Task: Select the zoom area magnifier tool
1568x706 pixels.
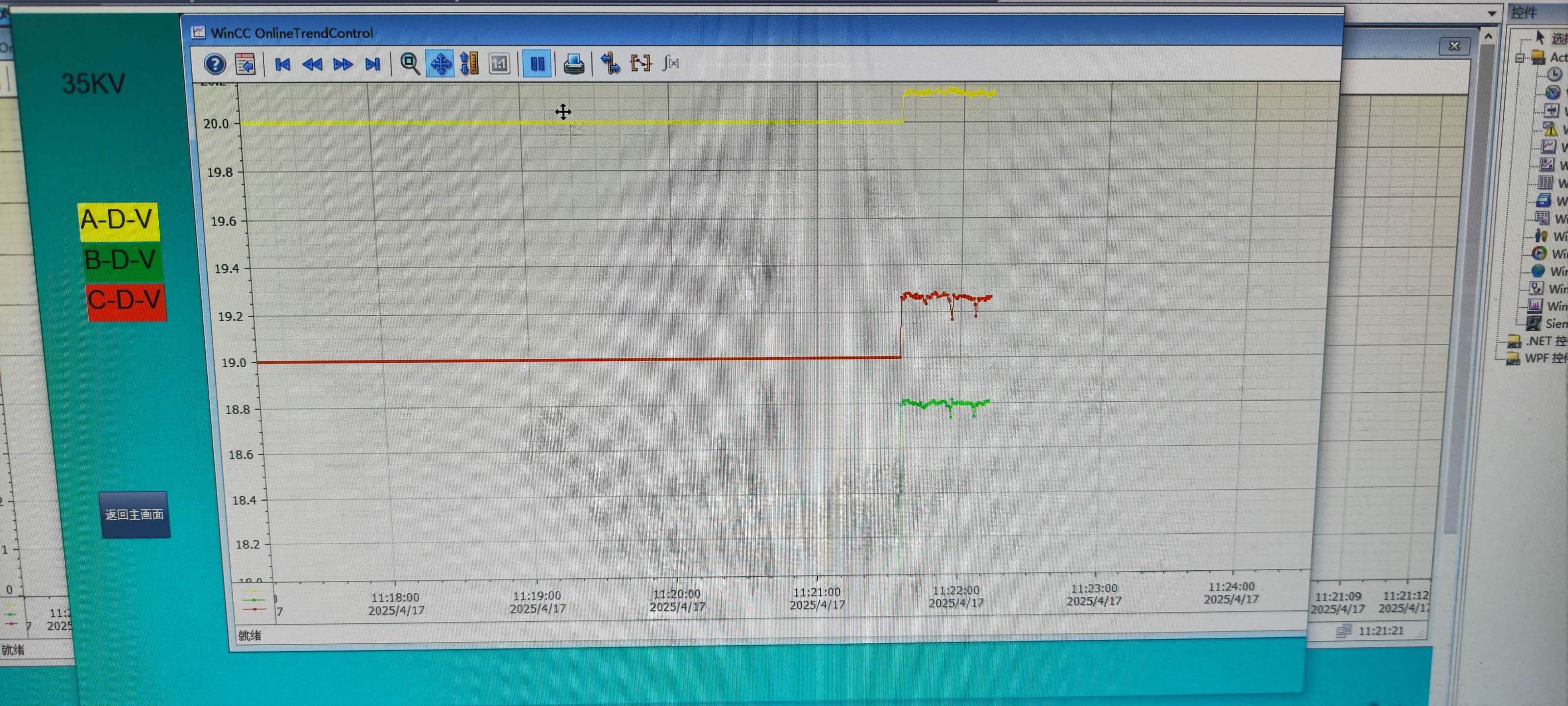Action: [410, 63]
